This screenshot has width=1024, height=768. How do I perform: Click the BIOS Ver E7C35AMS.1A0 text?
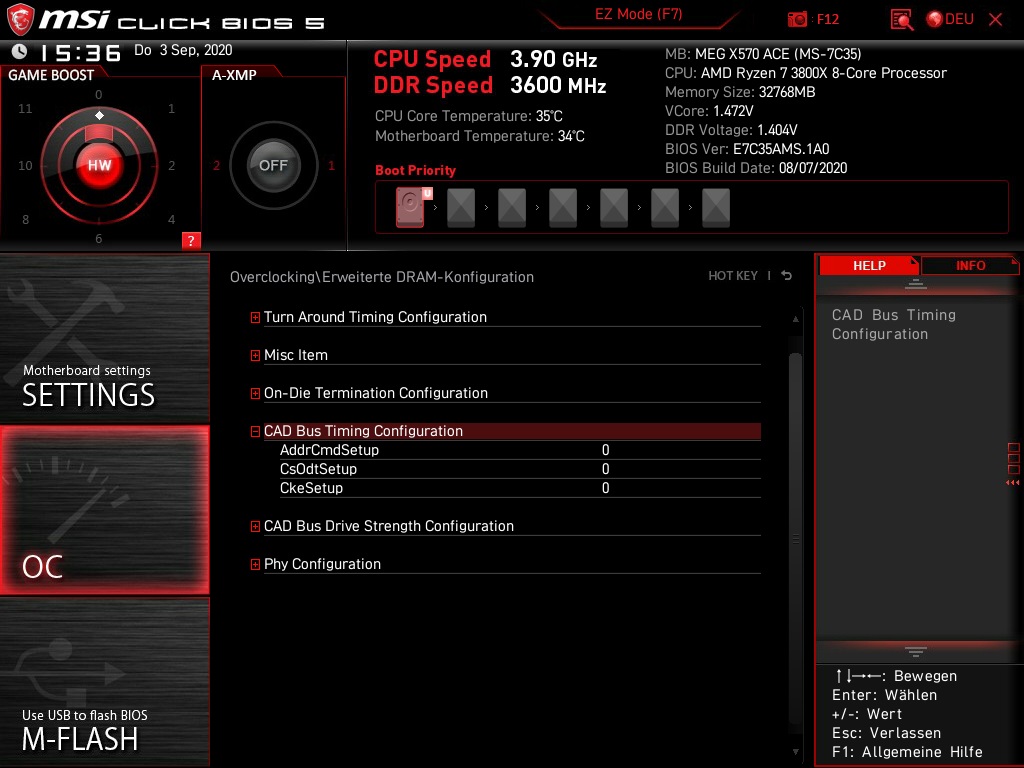tap(747, 149)
